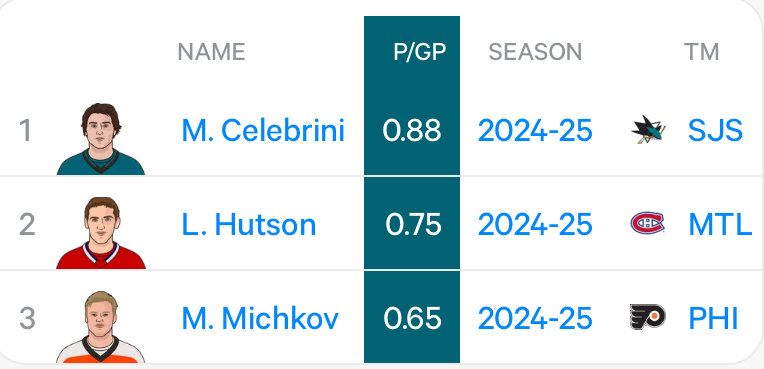Sort by the NAME column header

pyautogui.click(x=211, y=52)
